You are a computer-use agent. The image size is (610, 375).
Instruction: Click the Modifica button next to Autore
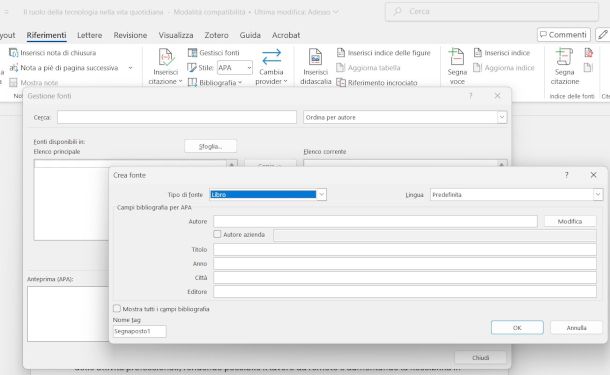tap(570, 221)
